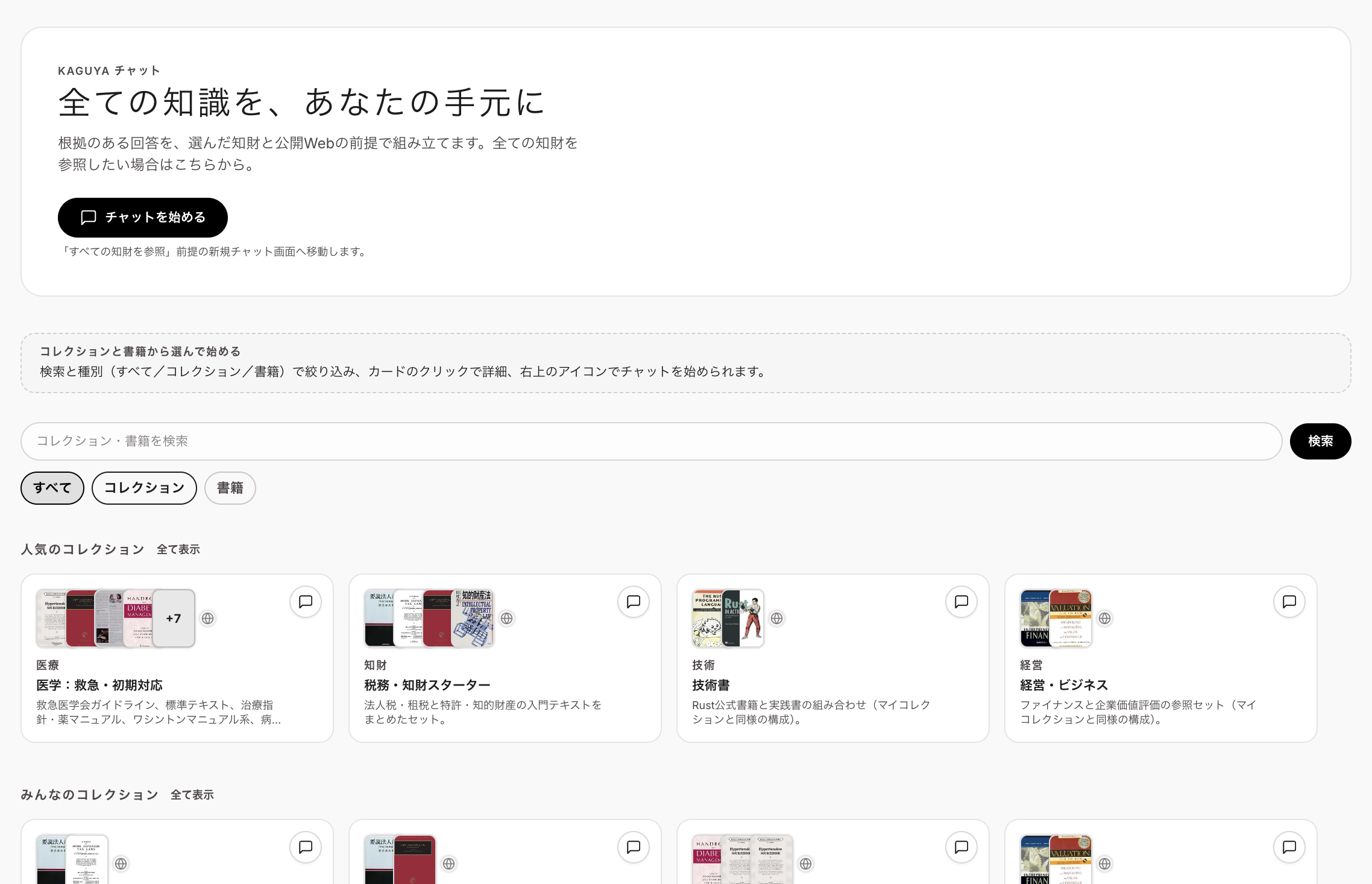The height and width of the screenshot is (884, 1372).
Task: Click the chat icon on 税務・知財スターター card
Action: click(634, 602)
